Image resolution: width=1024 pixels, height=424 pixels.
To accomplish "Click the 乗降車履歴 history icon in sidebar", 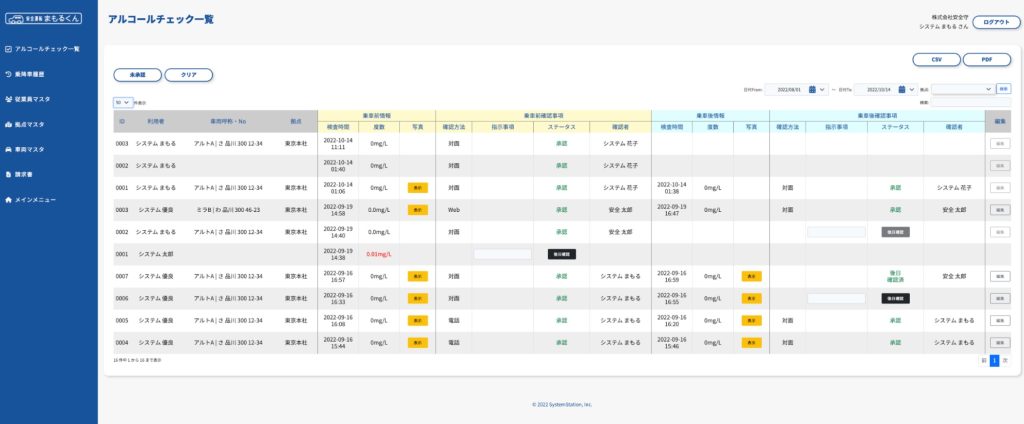I will 8,74.
